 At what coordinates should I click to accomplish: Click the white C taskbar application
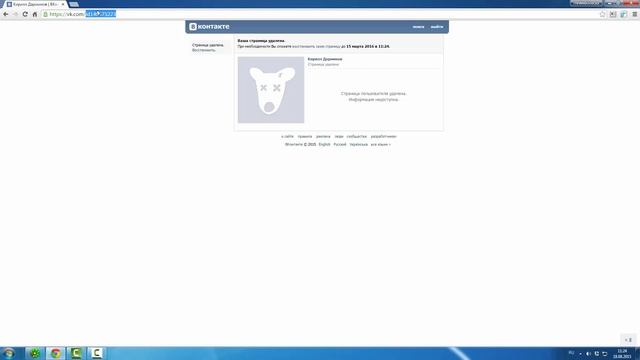pos(96,353)
